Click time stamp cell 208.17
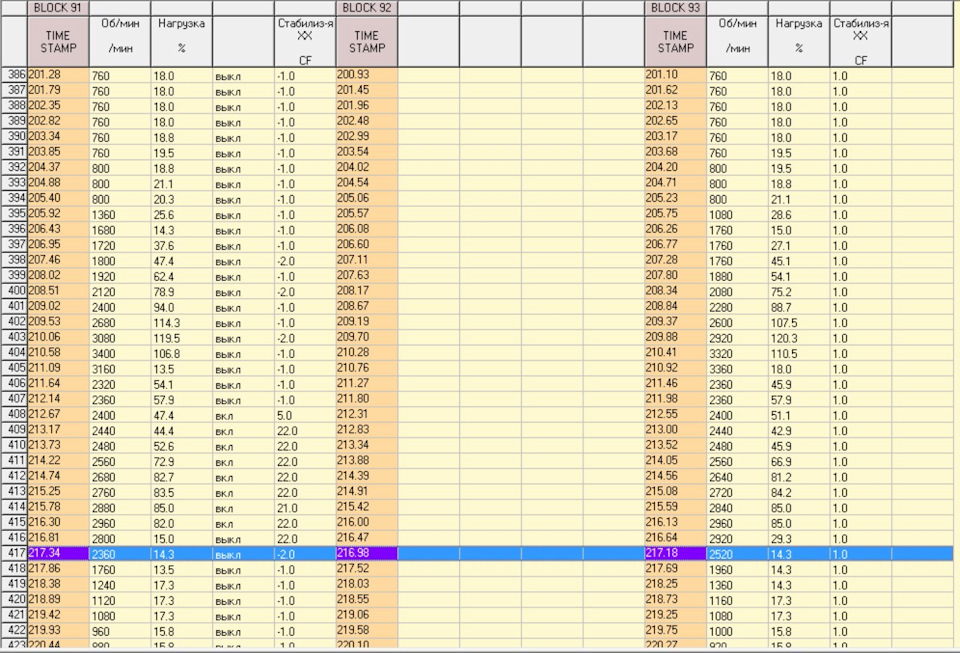This screenshot has width=960, height=653. coord(367,291)
